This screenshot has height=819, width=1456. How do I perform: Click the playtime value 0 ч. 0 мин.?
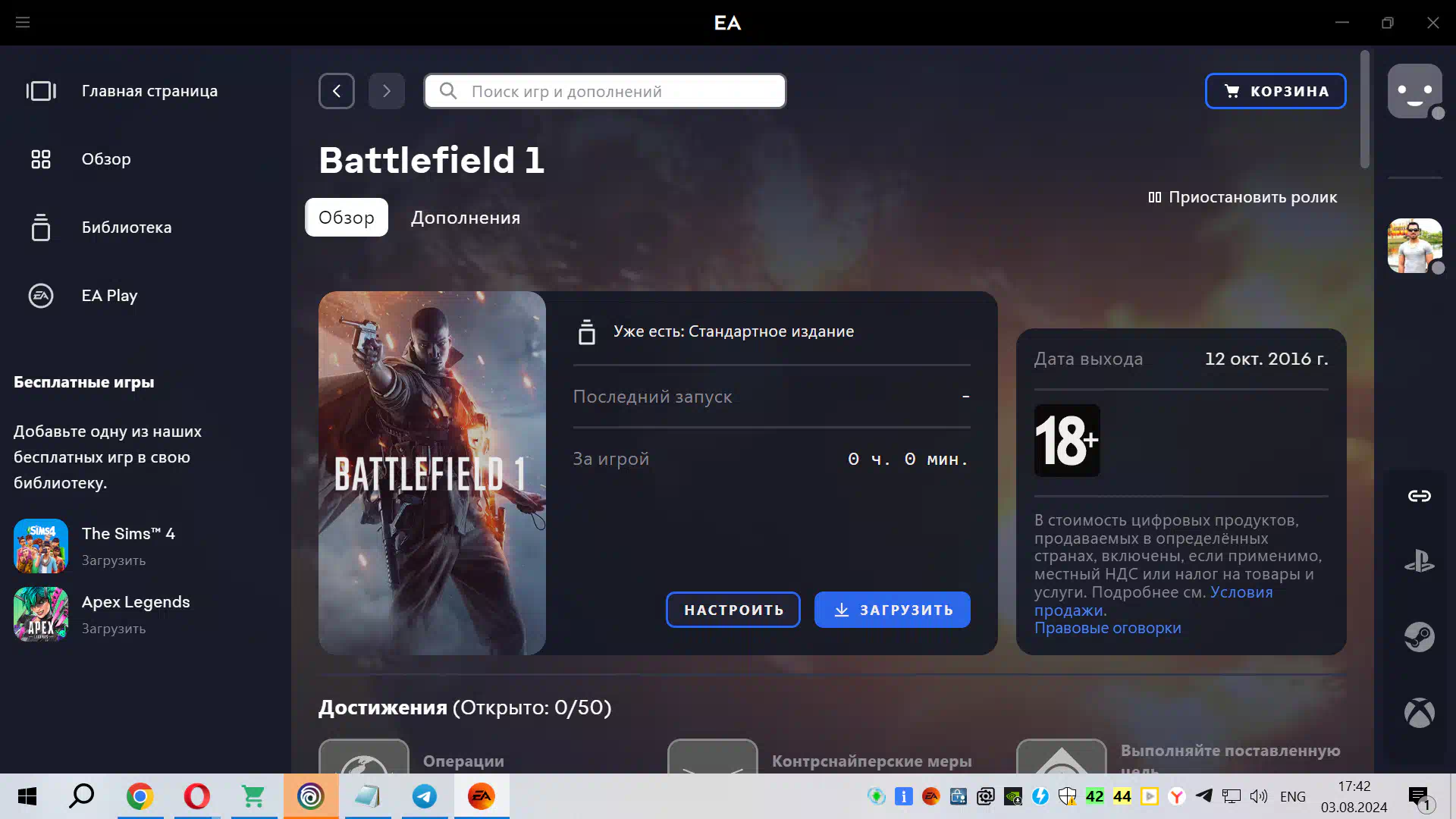coord(908,460)
